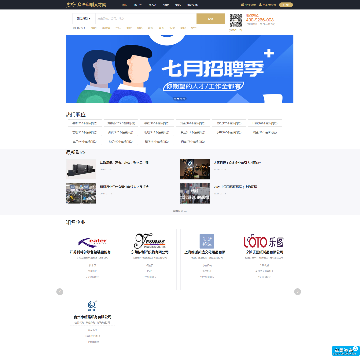Click the banner carousel indicator dots
Viewport: 360px width, 360px height.
pyautogui.click(x=179, y=99)
